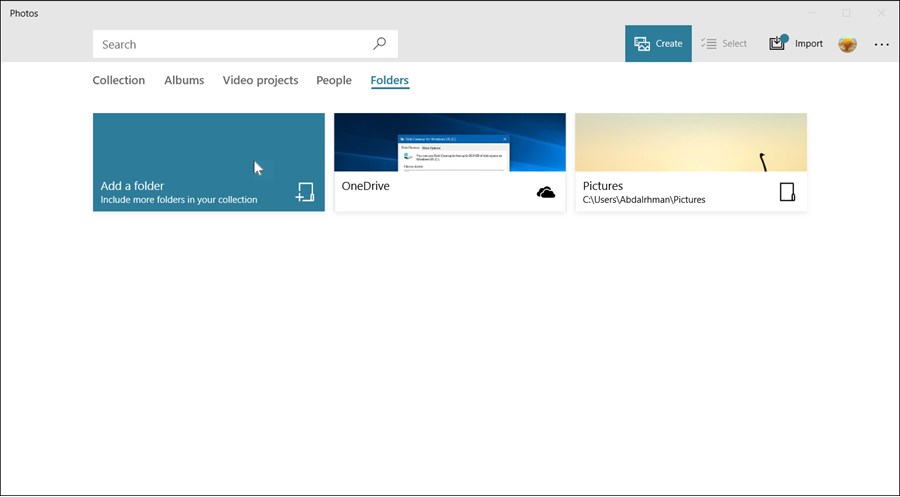Open the three-dot See more menu

(882, 44)
